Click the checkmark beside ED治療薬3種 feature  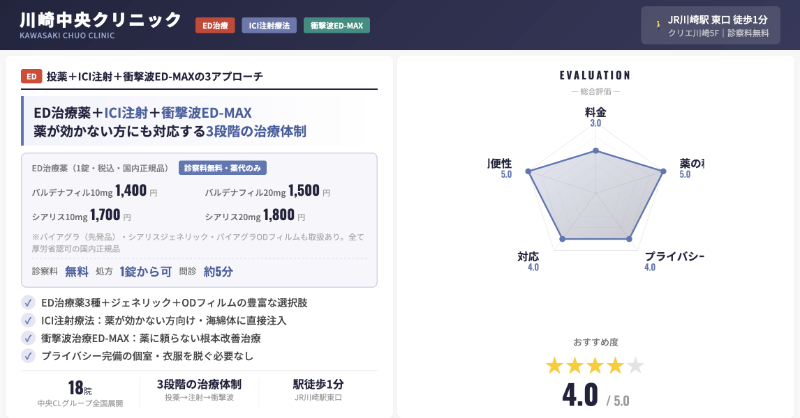(28, 302)
